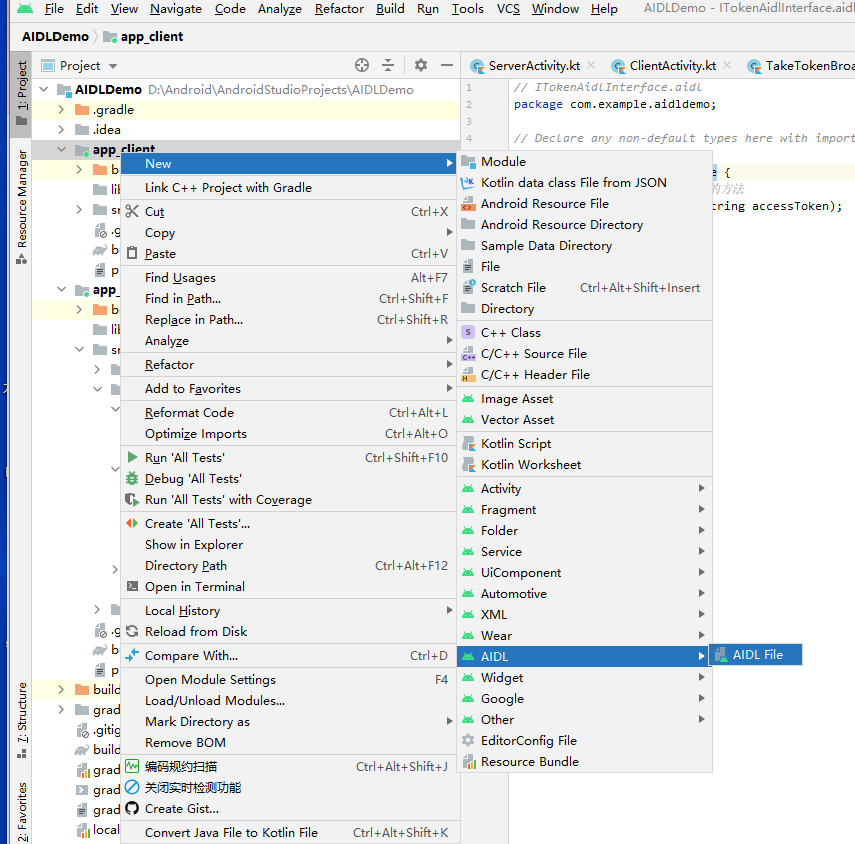Expand the Activity submenu arrow
Screen dimensions: 855x844
pyautogui.click(x=701, y=488)
